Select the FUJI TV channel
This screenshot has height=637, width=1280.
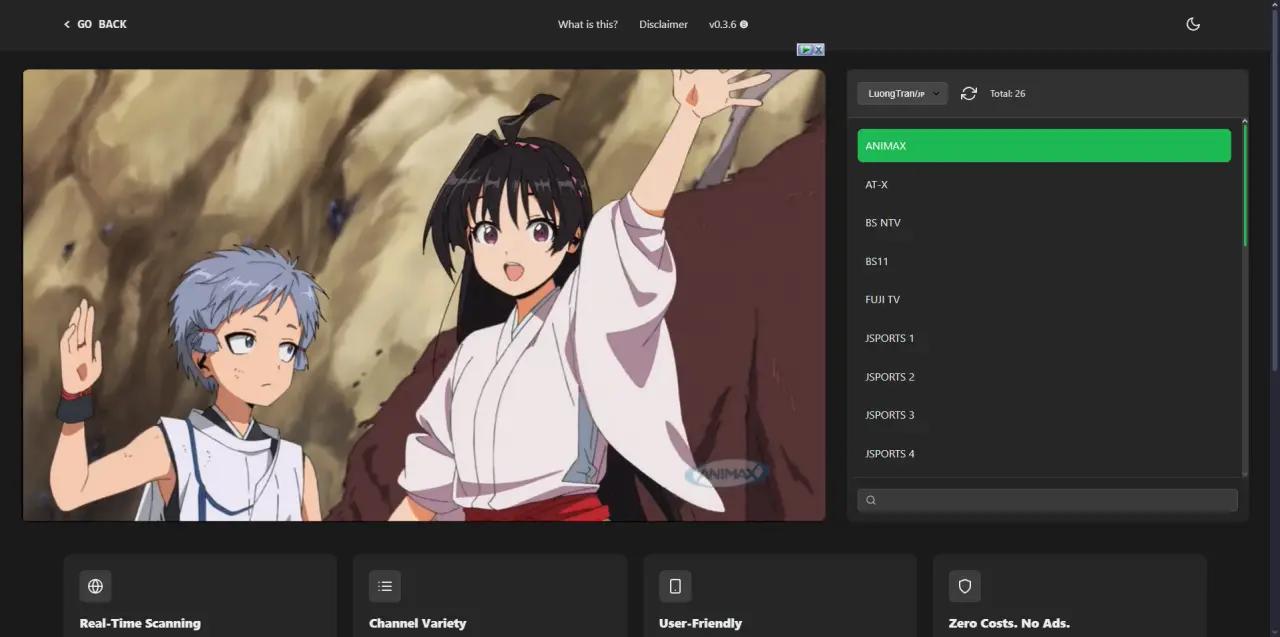[x=1044, y=299]
